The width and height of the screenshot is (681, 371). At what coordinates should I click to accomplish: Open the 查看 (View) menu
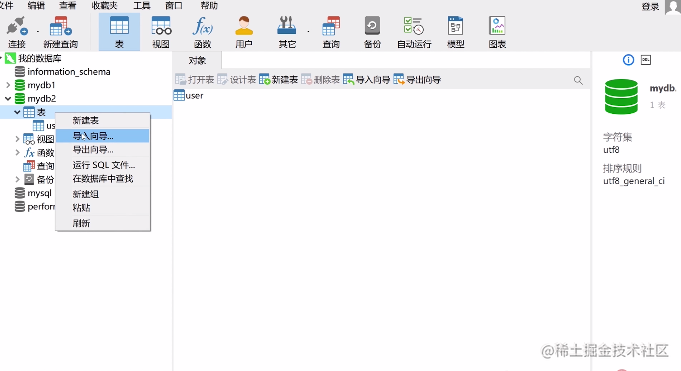click(x=67, y=5)
